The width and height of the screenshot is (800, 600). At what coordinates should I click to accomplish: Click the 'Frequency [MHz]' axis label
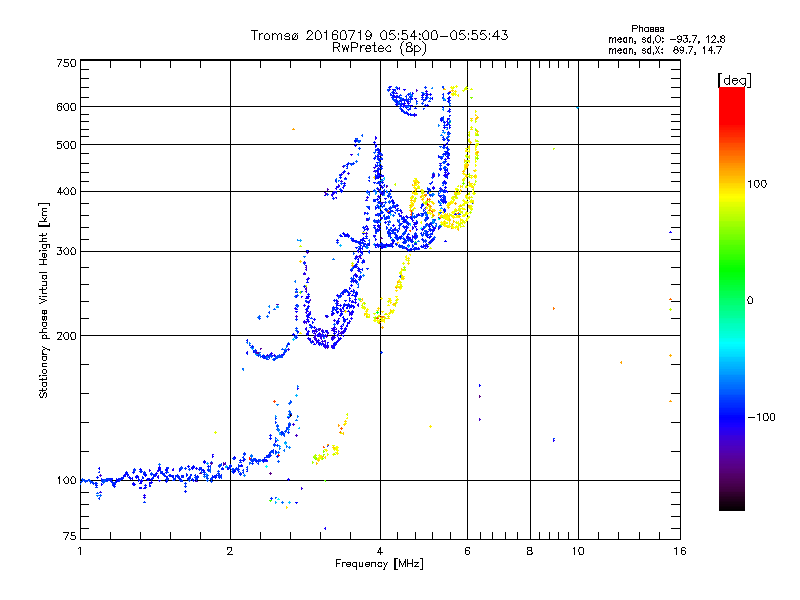pyautogui.click(x=379, y=564)
